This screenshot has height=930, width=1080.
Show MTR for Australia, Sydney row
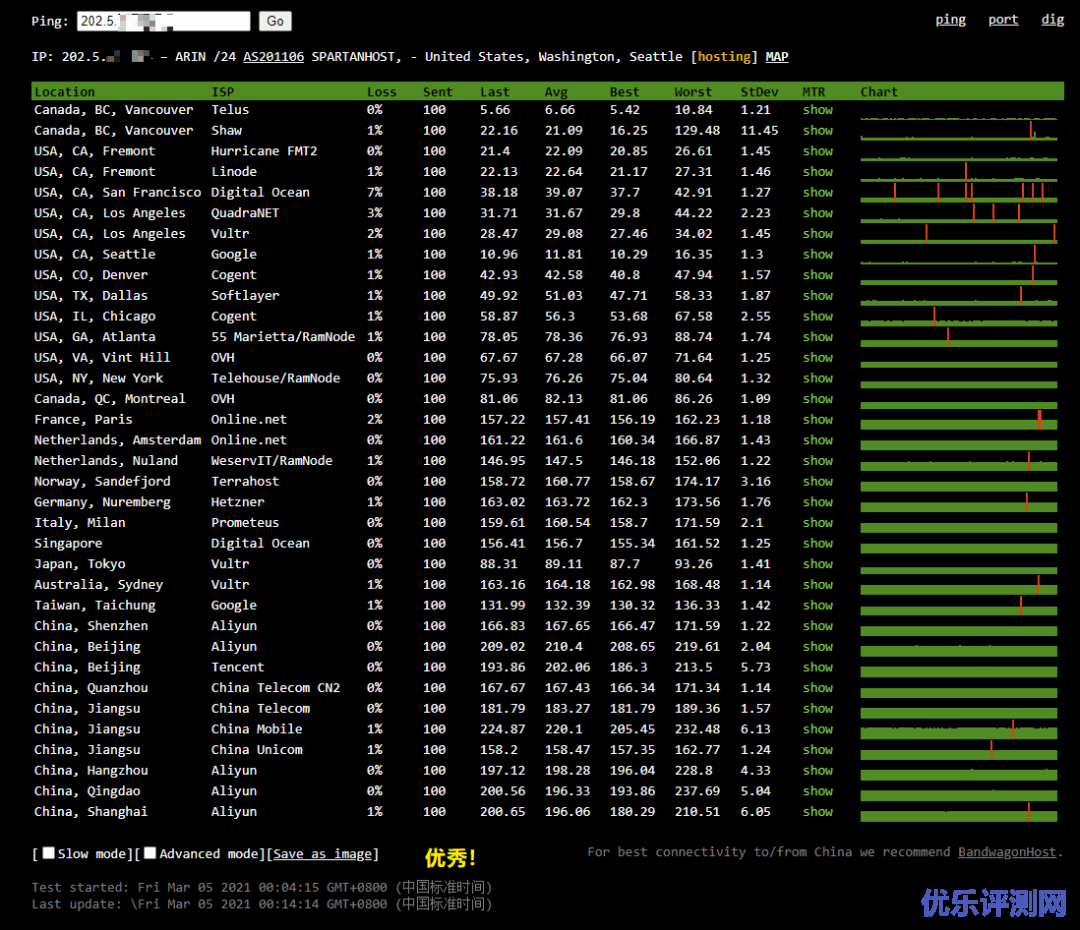point(818,584)
